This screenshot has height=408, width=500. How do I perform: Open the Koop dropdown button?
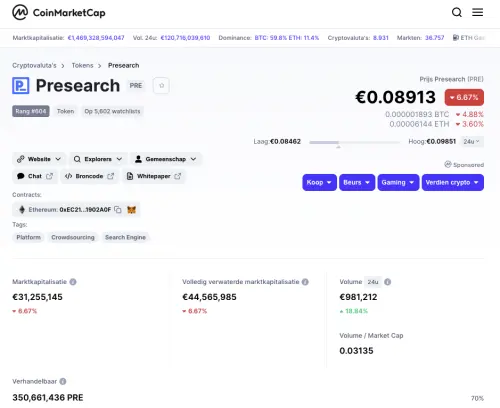coord(319,182)
